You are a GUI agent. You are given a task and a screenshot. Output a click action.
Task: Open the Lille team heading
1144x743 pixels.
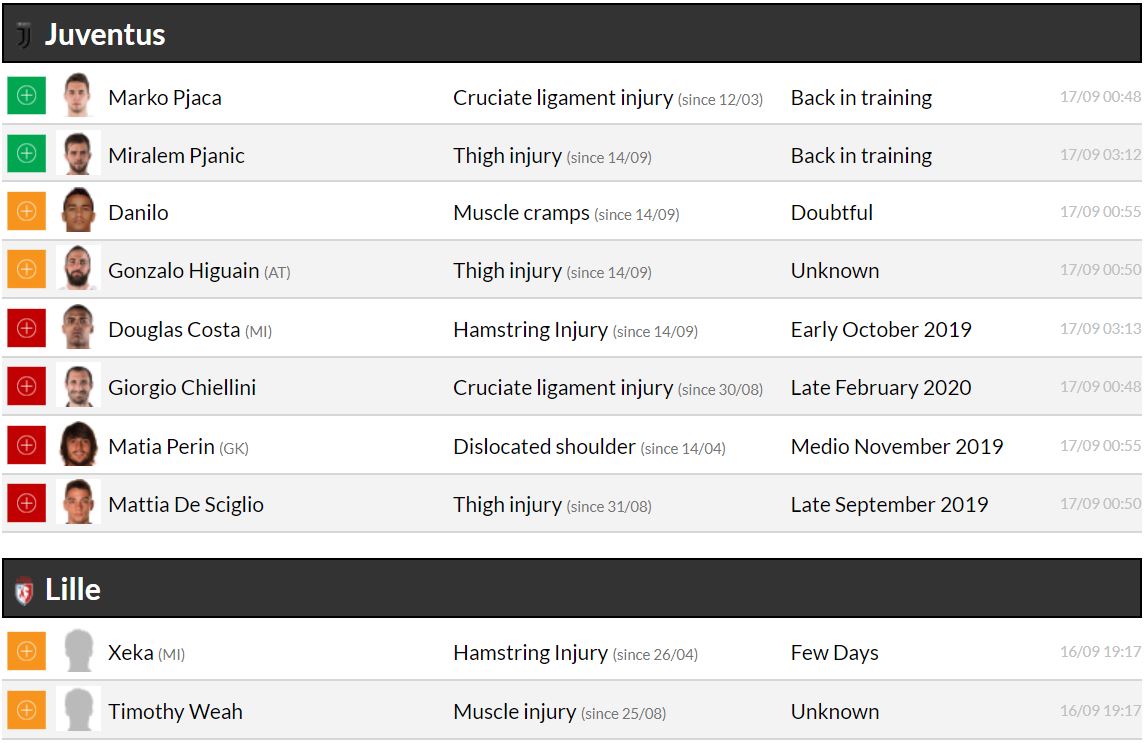click(x=73, y=590)
